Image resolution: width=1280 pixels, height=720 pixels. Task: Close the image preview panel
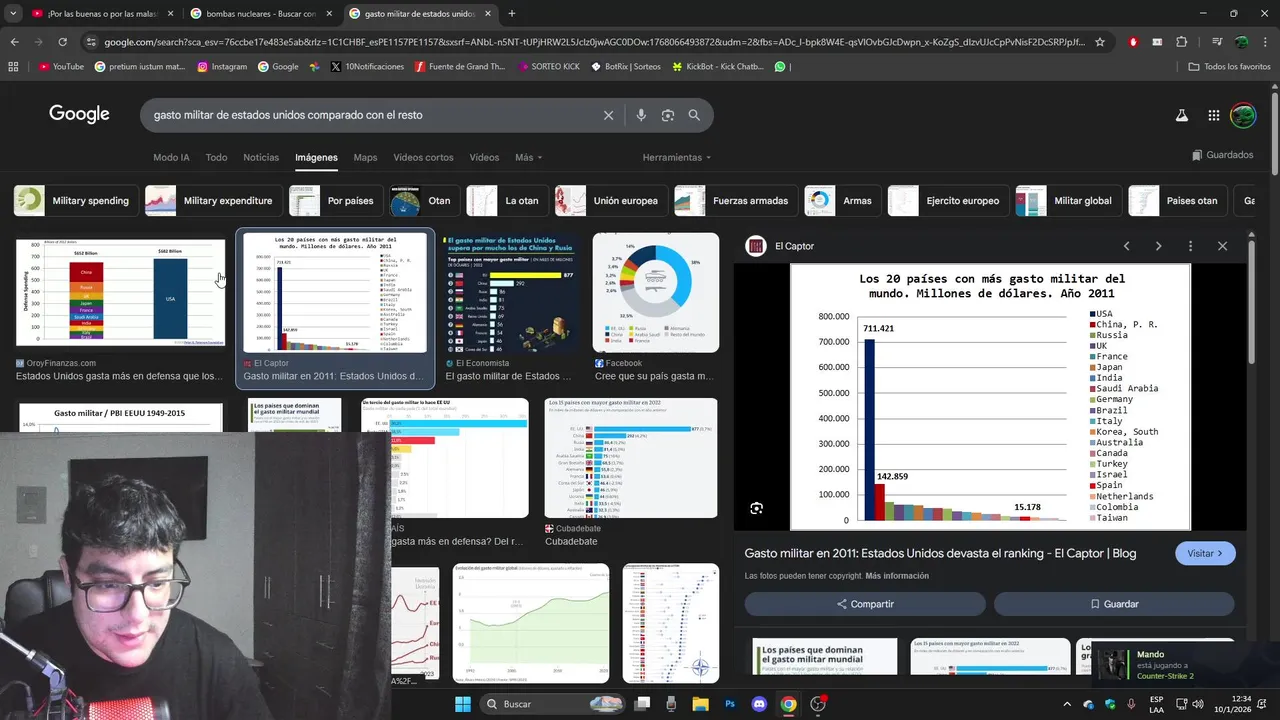click(x=1222, y=246)
